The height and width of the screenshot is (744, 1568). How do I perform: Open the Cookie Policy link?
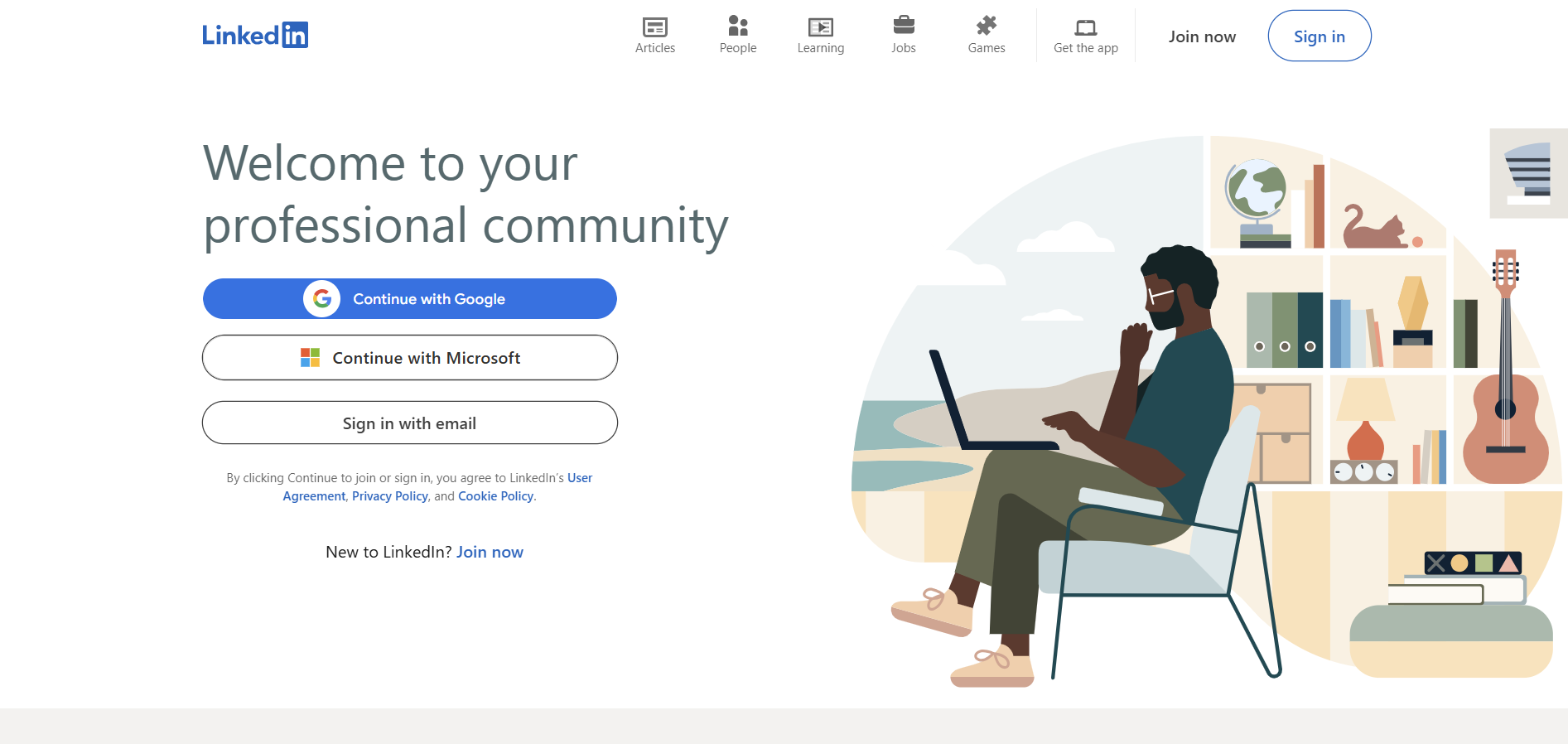pyautogui.click(x=495, y=496)
